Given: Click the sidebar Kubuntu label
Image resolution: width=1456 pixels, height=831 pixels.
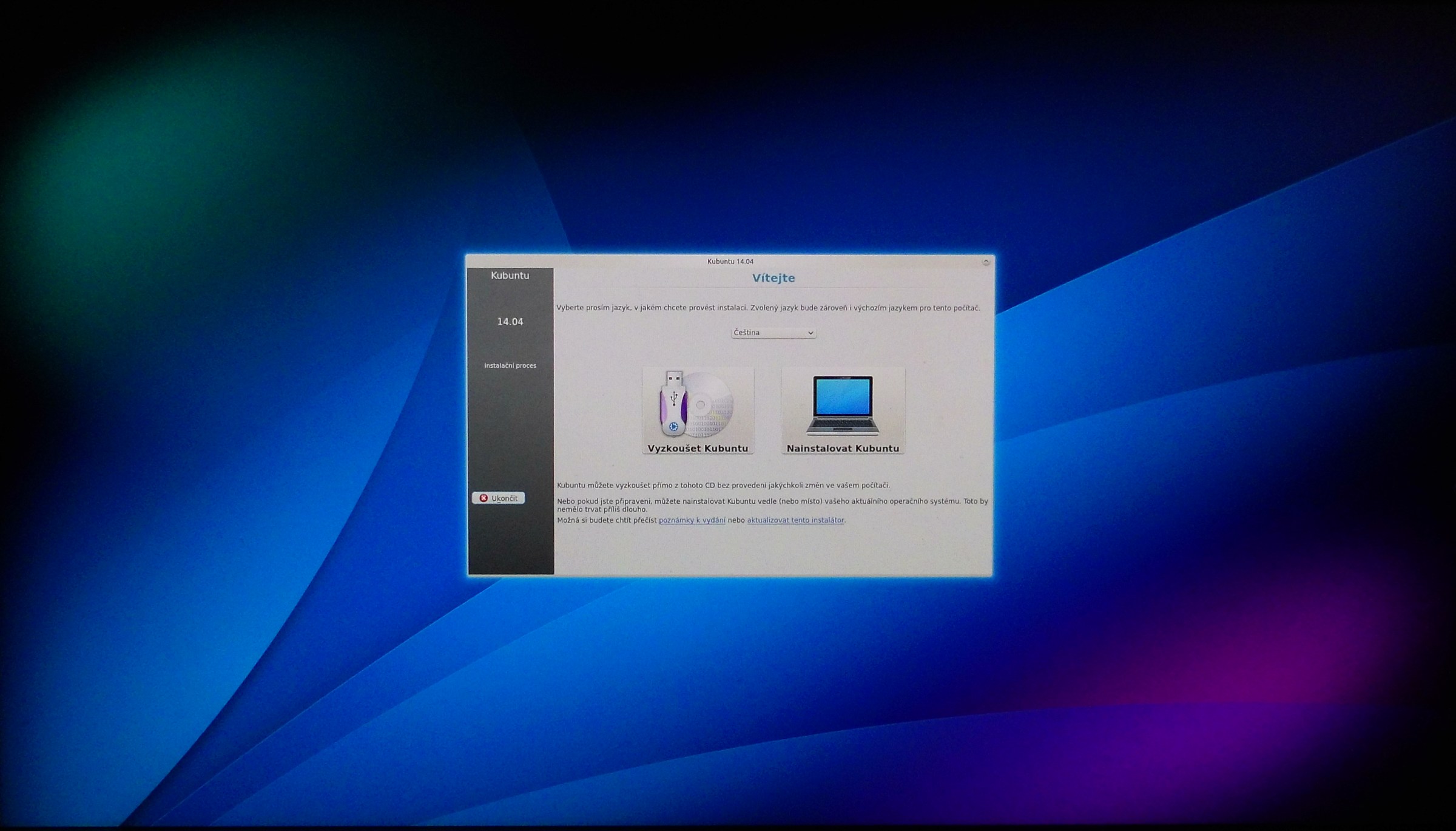Looking at the screenshot, I should coord(510,276).
